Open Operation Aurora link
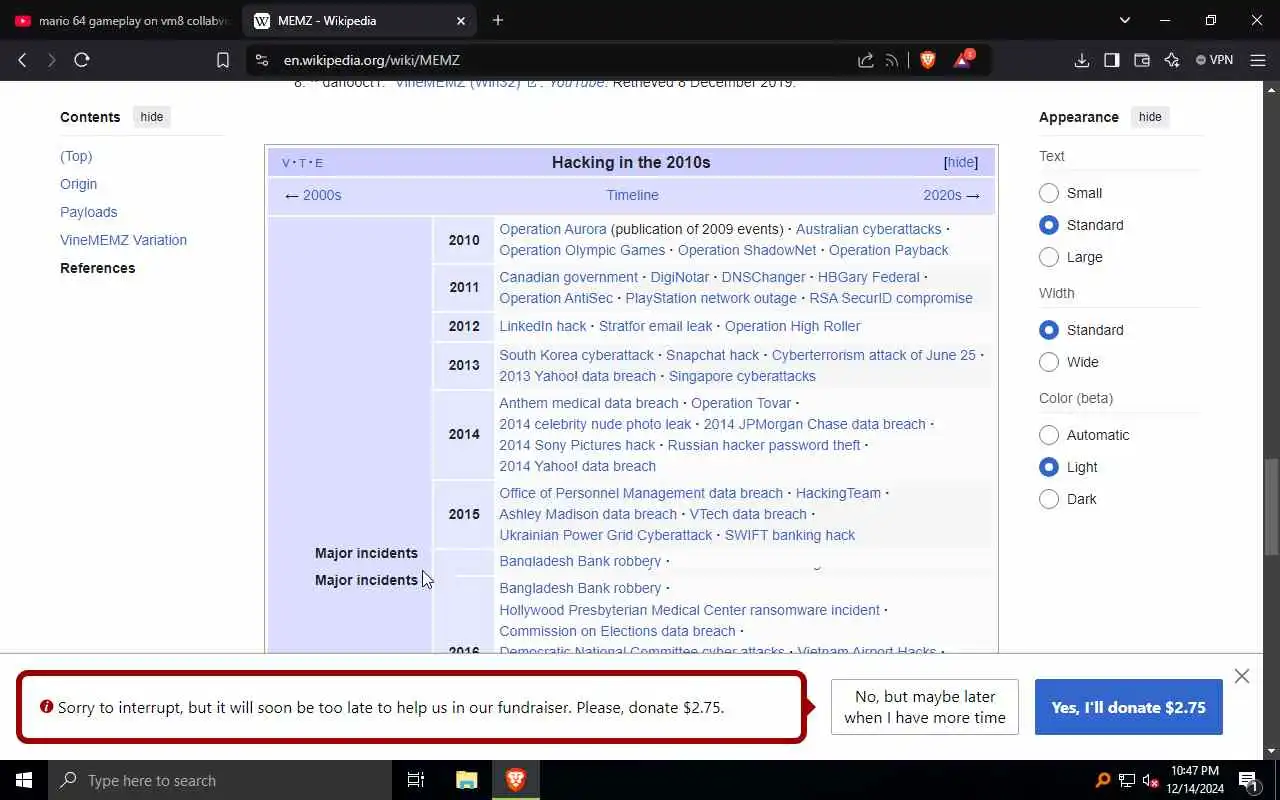 553,229
